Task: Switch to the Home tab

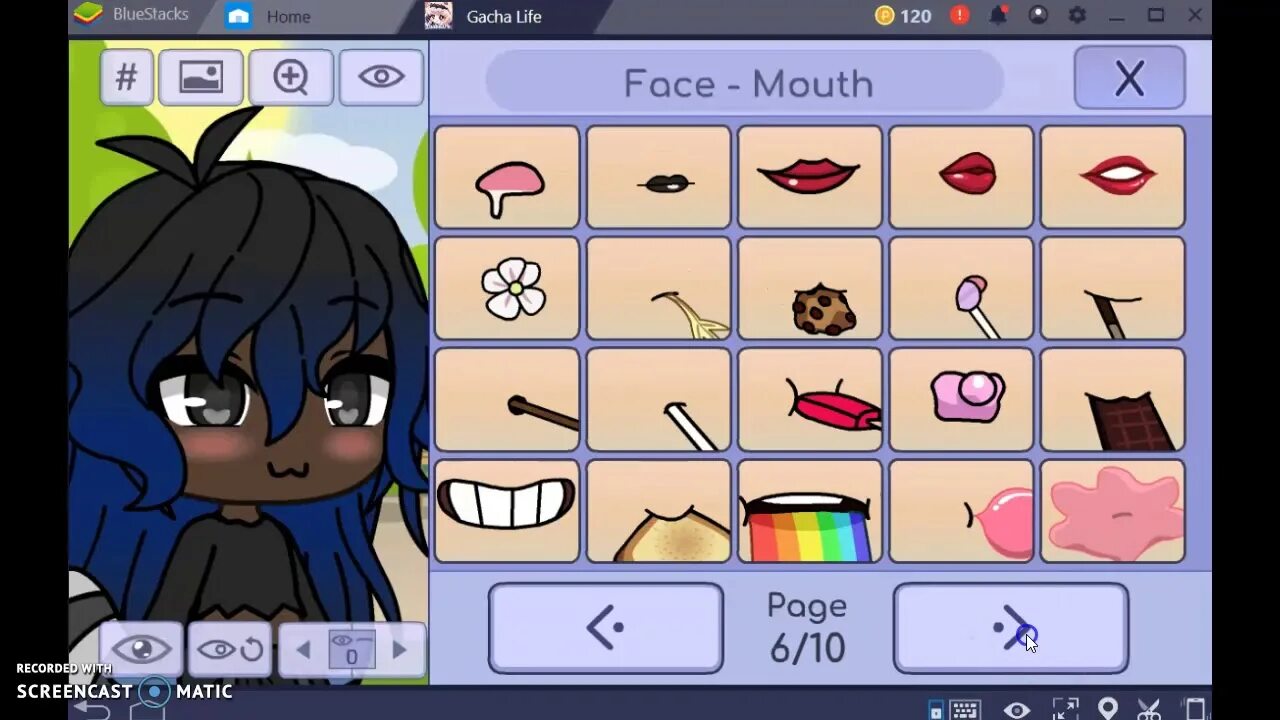Action: pyautogui.click(x=270, y=16)
